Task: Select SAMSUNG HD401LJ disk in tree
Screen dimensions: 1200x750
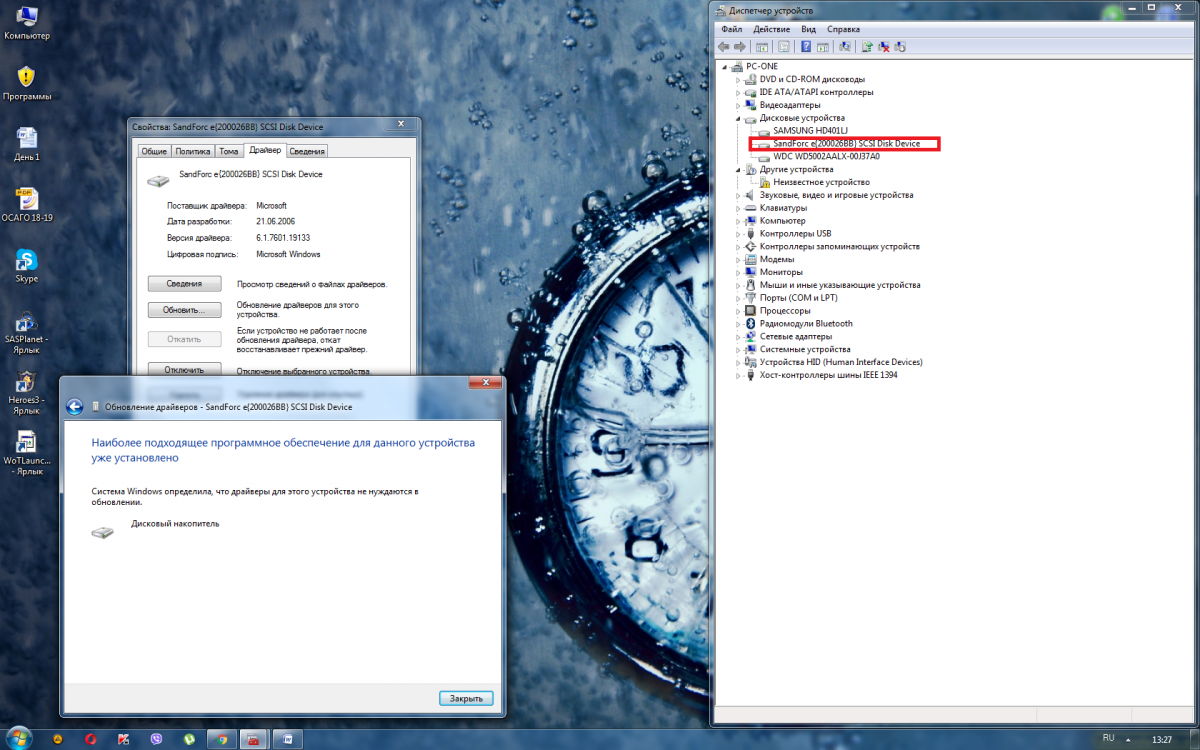Action: [x=810, y=131]
